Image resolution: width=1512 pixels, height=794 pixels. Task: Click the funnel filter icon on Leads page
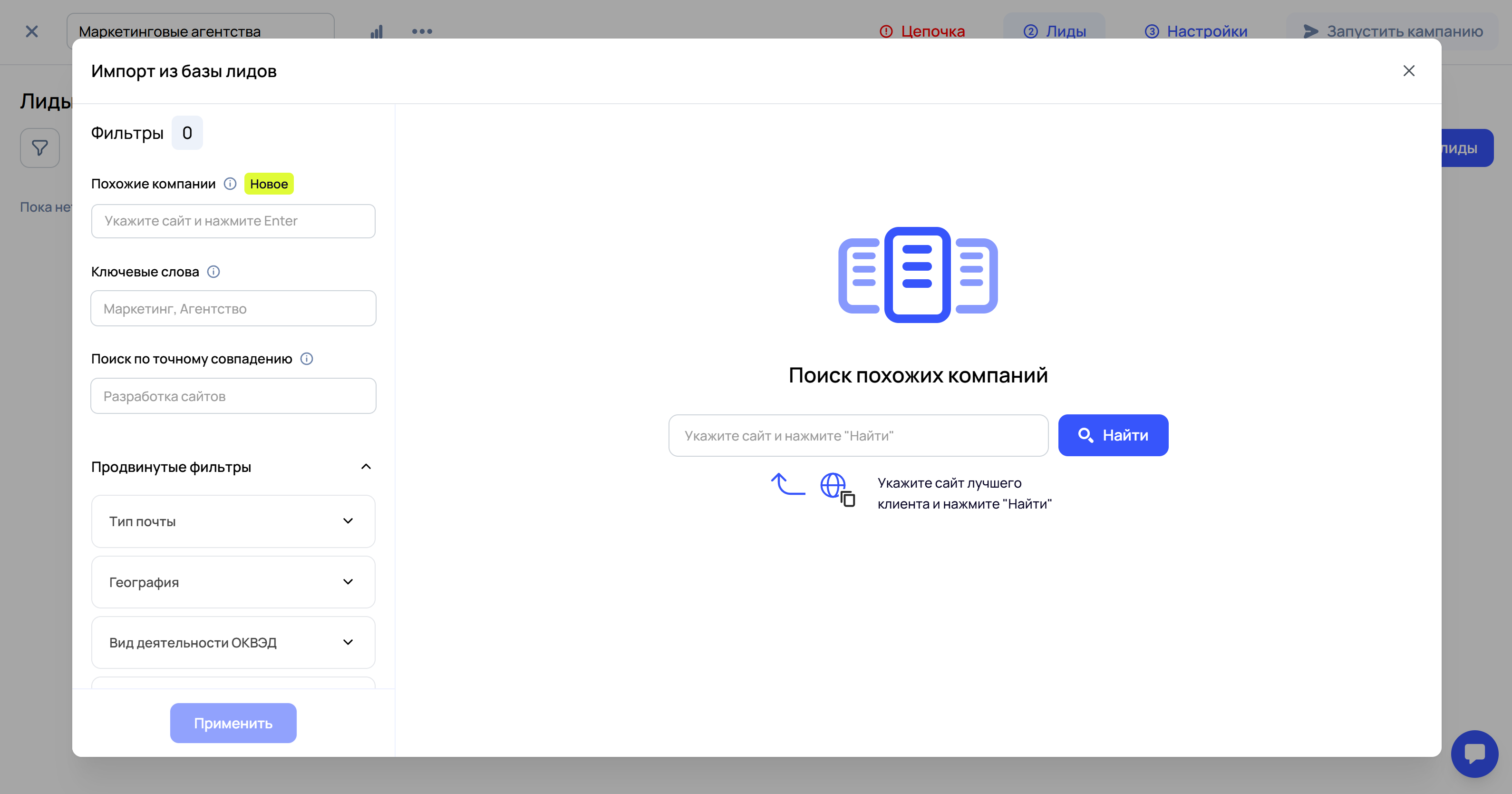click(x=40, y=148)
